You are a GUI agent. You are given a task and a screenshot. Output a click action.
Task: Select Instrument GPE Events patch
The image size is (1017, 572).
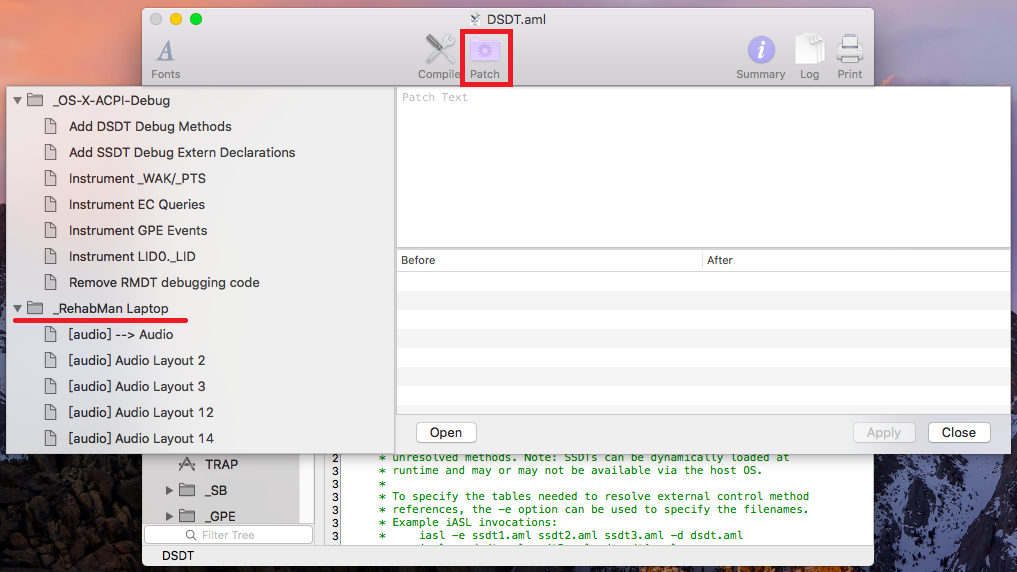click(138, 230)
